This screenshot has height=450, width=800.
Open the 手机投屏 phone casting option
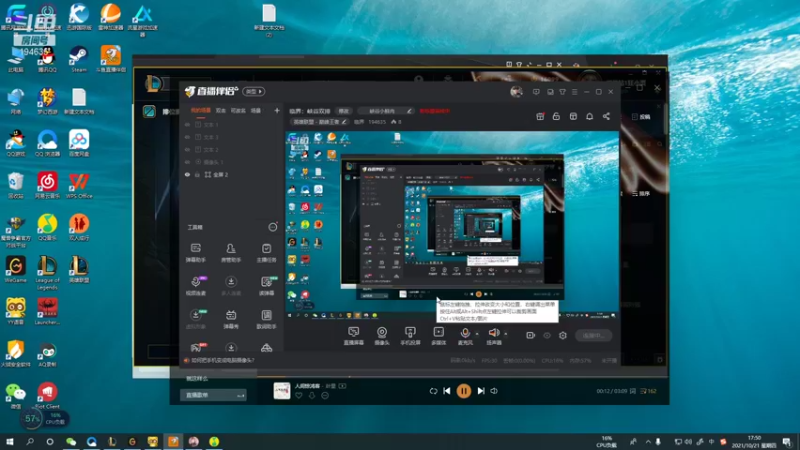[x=410, y=336]
